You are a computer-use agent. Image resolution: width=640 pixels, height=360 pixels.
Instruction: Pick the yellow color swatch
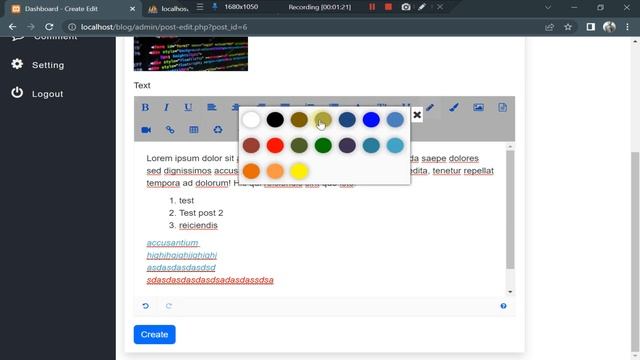(x=299, y=171)
